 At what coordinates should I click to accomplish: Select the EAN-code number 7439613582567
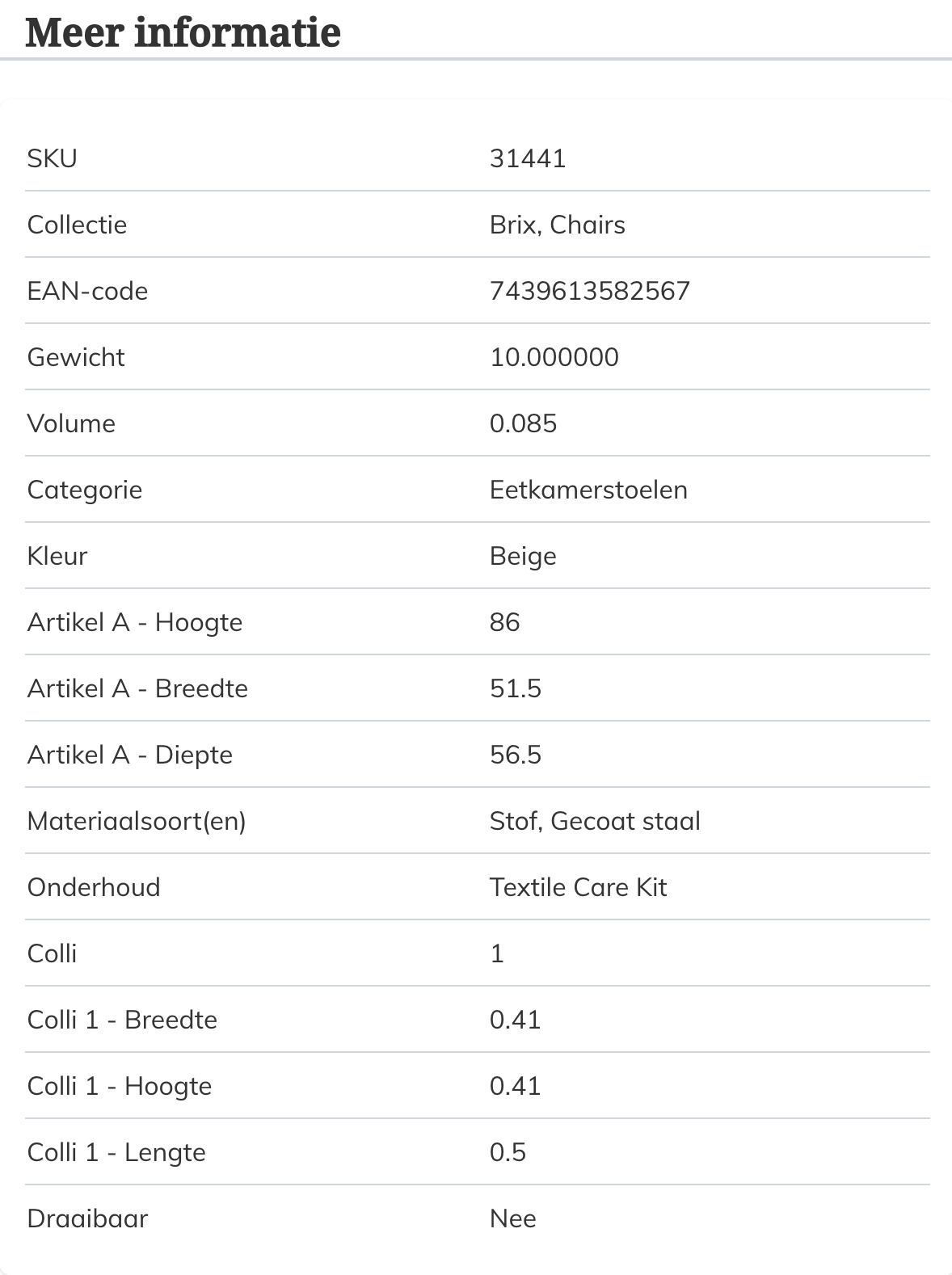[590, 291]
